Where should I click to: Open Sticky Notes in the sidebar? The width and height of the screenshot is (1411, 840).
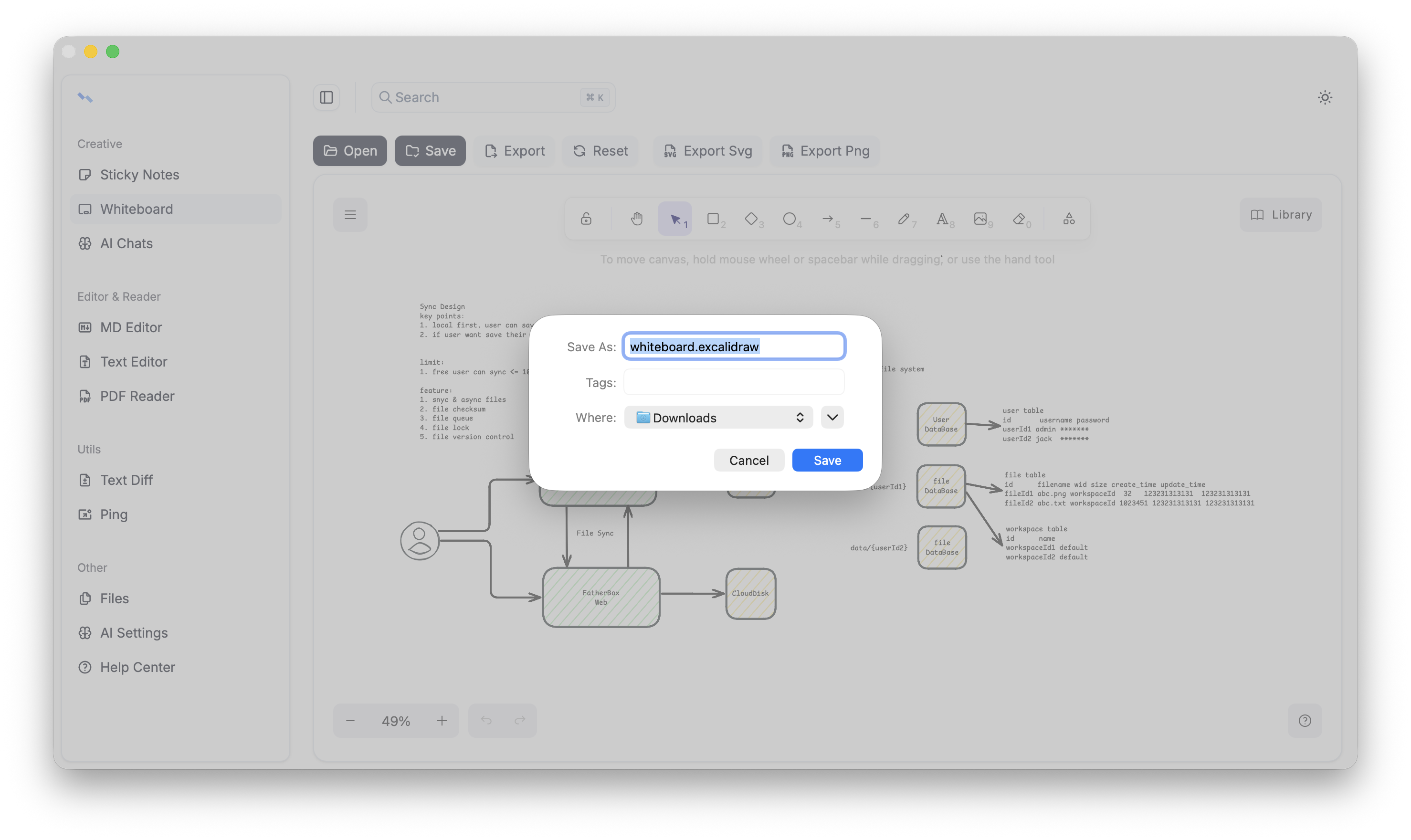[x=139, y=175]
